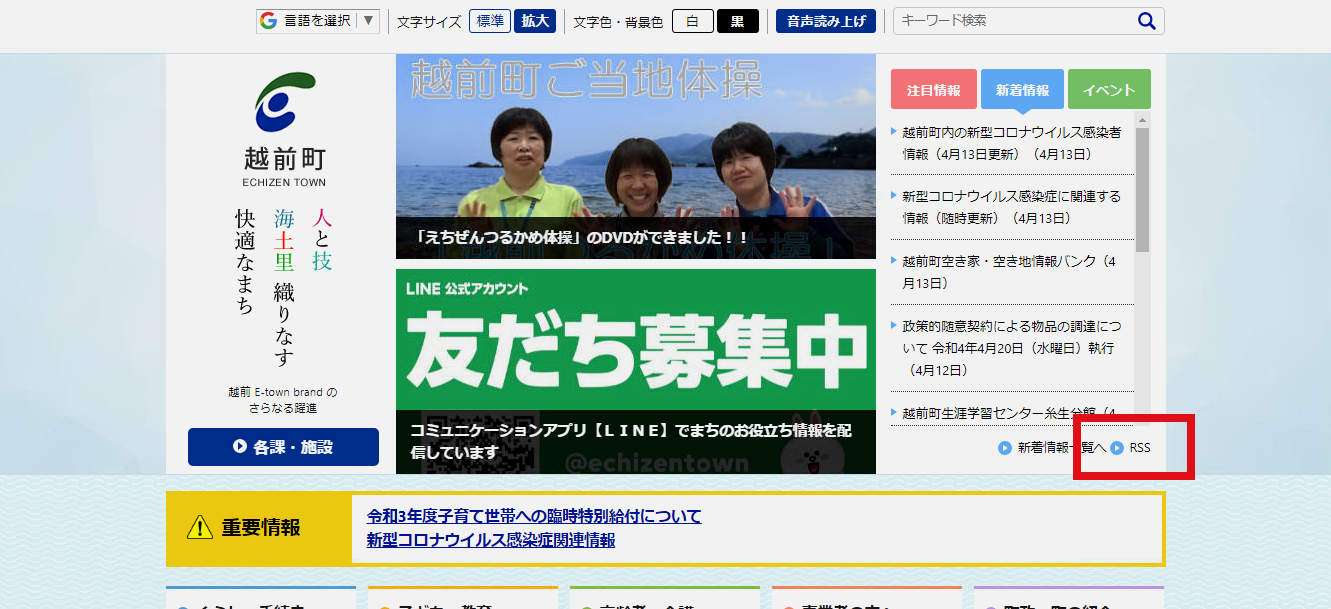Open 新型コロナウイルス感染症関連情報 important link
This screenshot has height=609, width=1331.
pos(490,540)
